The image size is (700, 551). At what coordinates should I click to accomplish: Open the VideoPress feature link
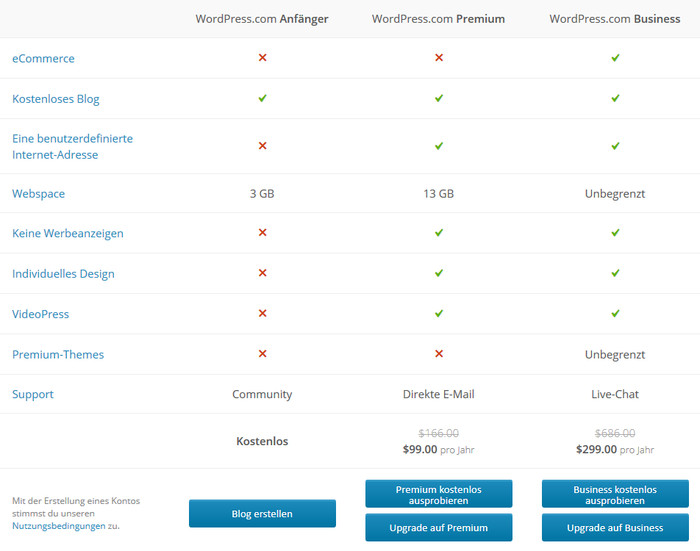pos(41,314)
